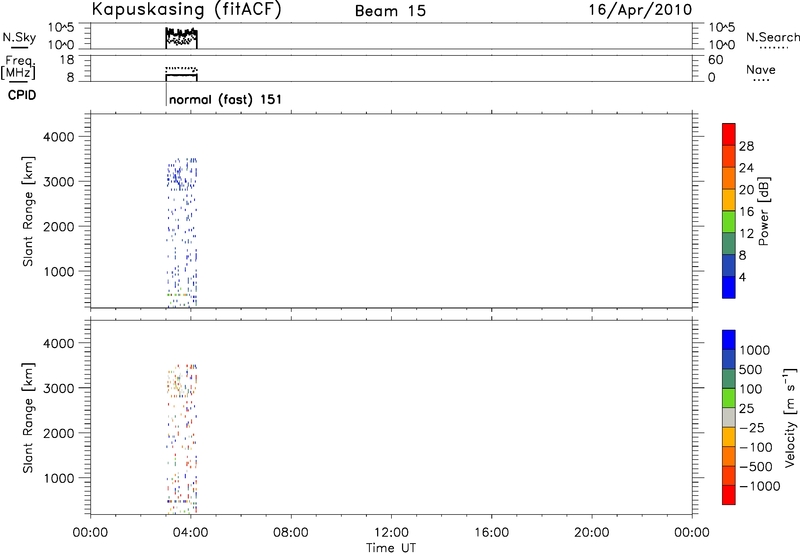Click the "N.Search" legend label

click(772, 37)
